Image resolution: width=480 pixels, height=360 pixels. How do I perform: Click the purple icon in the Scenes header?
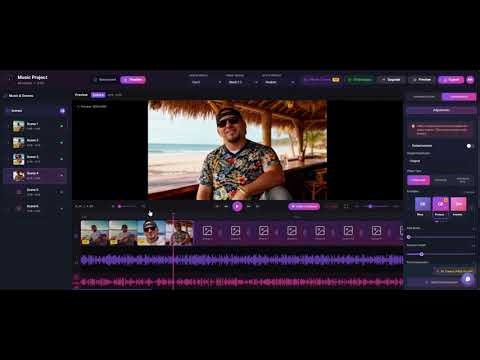coord(62,111)
